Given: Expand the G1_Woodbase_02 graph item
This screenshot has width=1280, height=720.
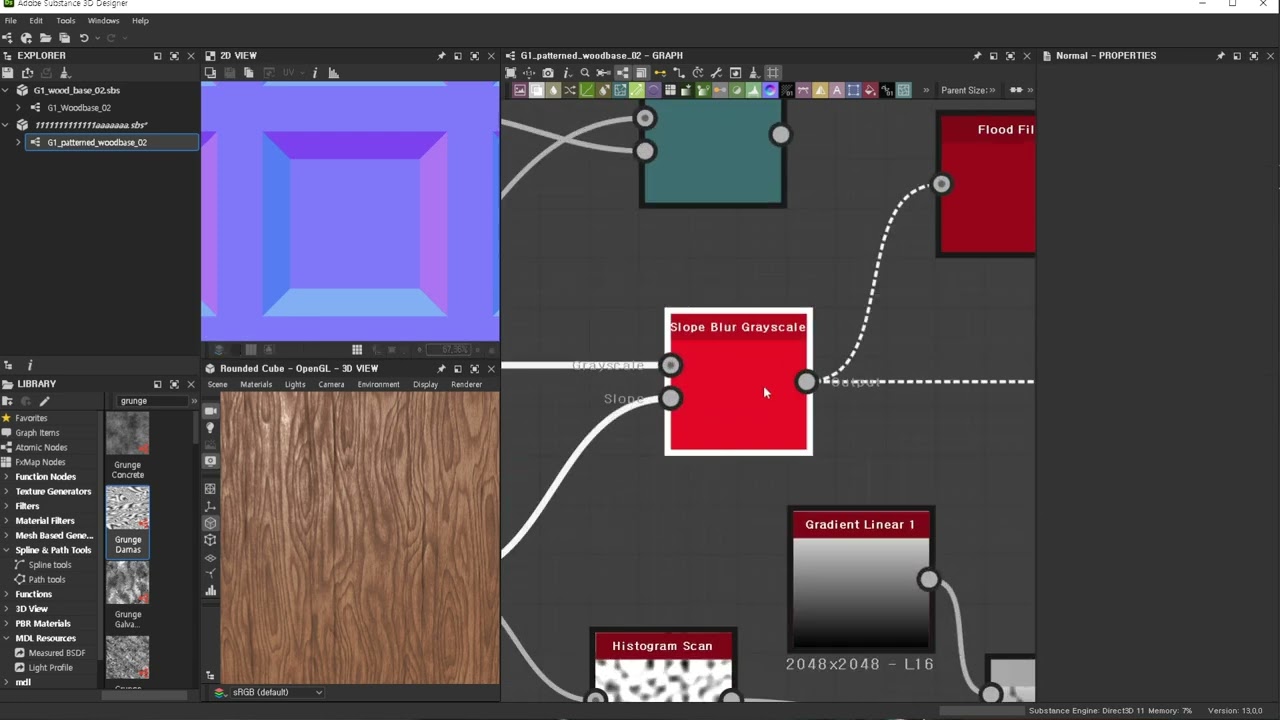Looking at the screenshot, I should (x=19, y=107).
